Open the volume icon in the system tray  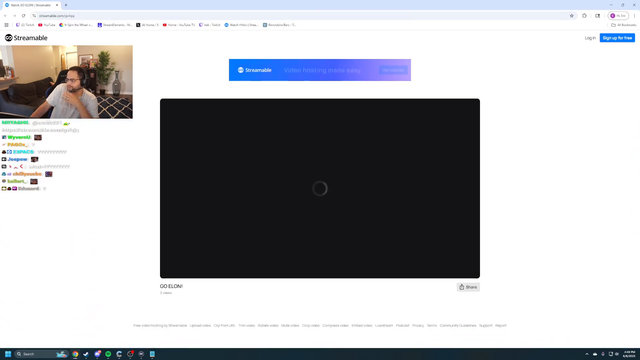pyautogui.click(x=617, y=354)
